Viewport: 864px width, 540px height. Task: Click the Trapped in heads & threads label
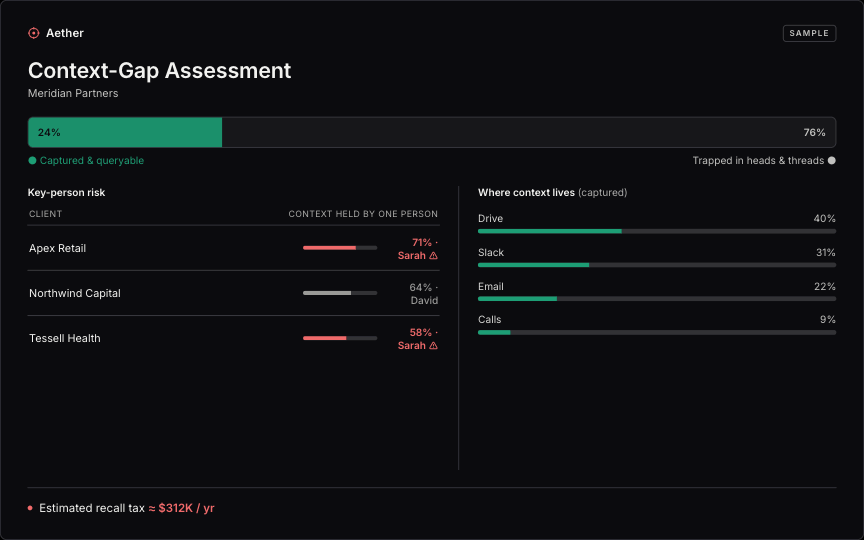click(x=758, y=160)
